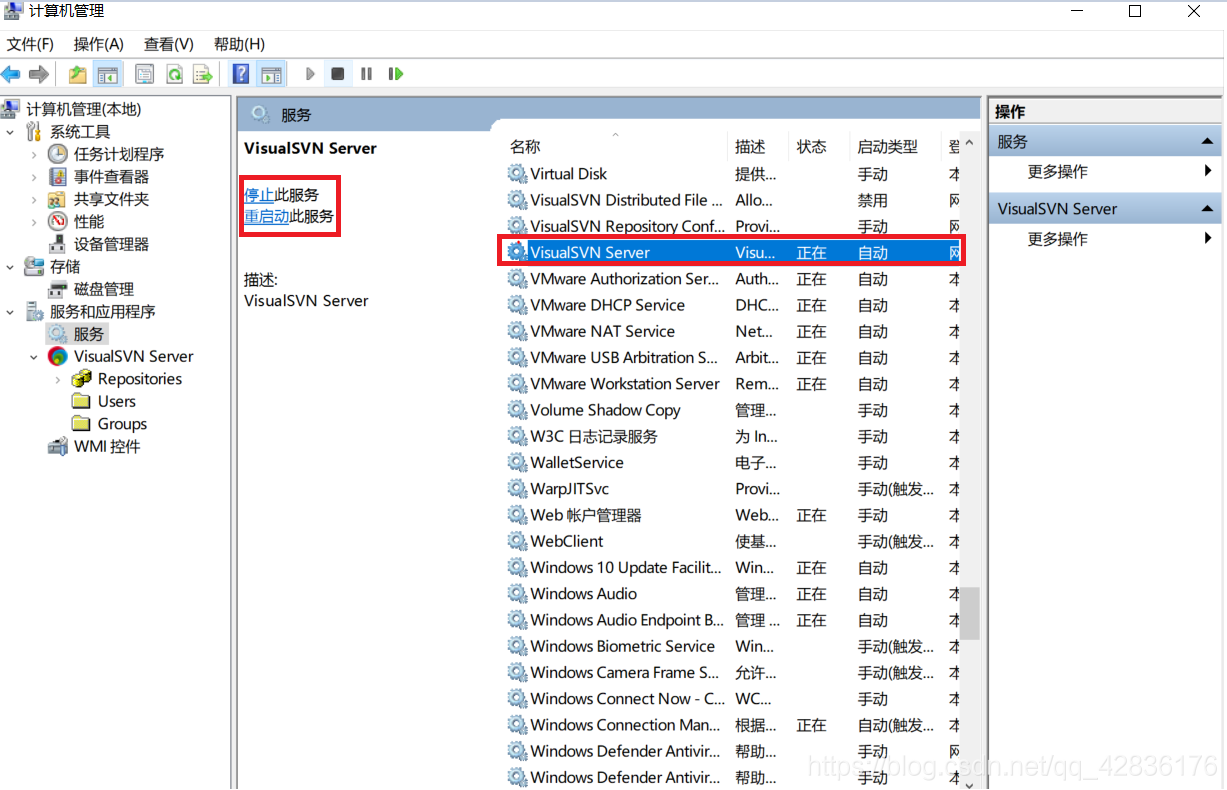
Task: Open 查看(V) menu
Action: (169, 44)
